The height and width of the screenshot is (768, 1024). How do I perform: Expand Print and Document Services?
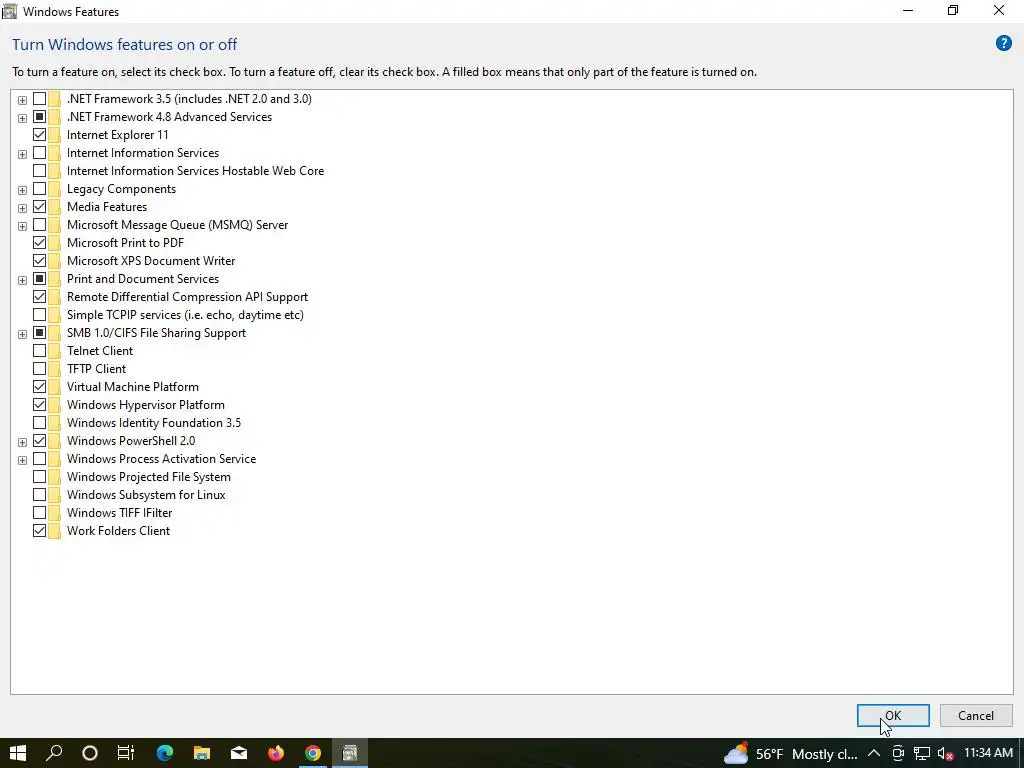[x=22, y=280]
